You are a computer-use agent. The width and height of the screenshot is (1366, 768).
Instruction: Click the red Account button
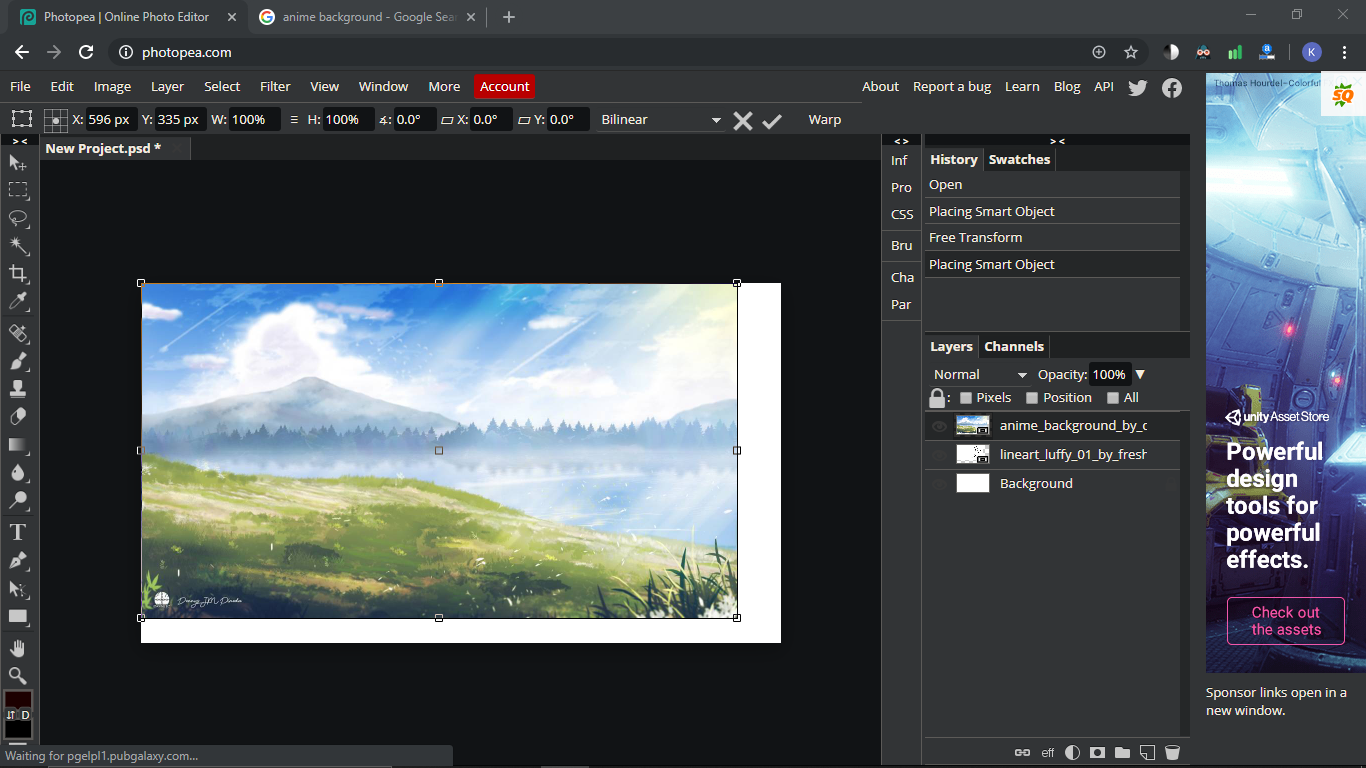point(505,87)
